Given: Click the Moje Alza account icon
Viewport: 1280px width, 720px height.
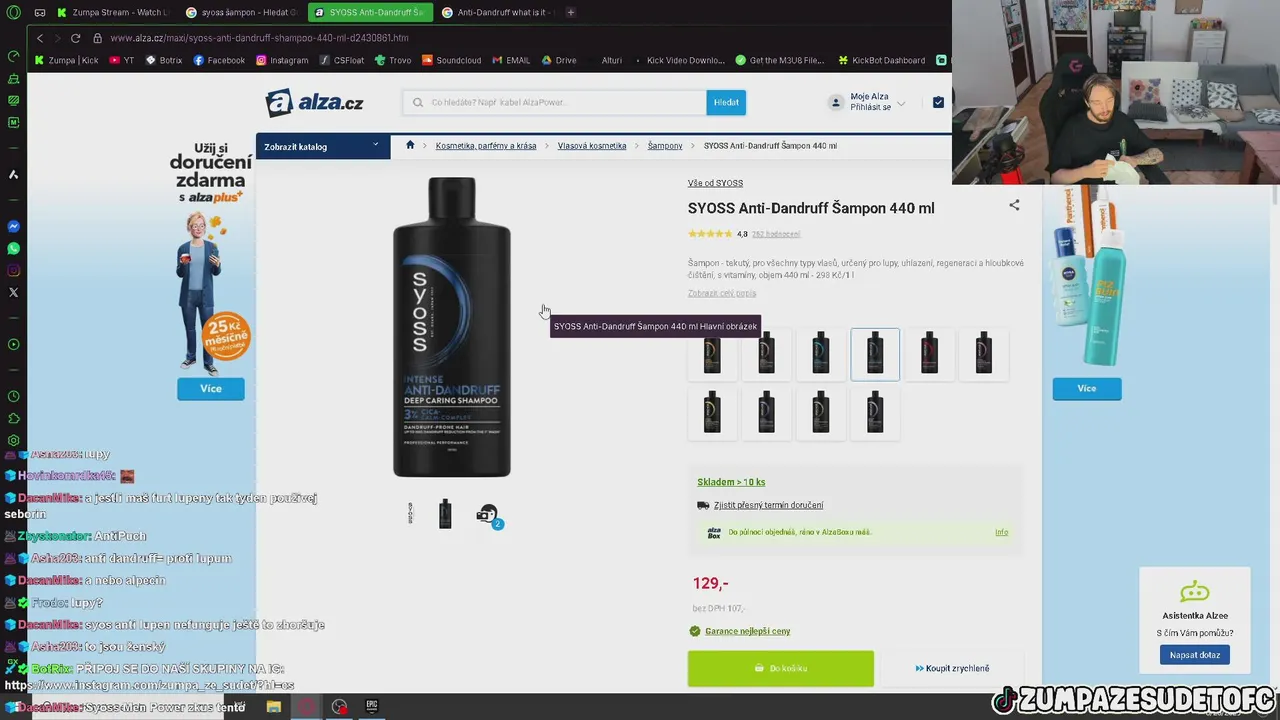Looking at the screenshot, I should [x=836, y=102].
